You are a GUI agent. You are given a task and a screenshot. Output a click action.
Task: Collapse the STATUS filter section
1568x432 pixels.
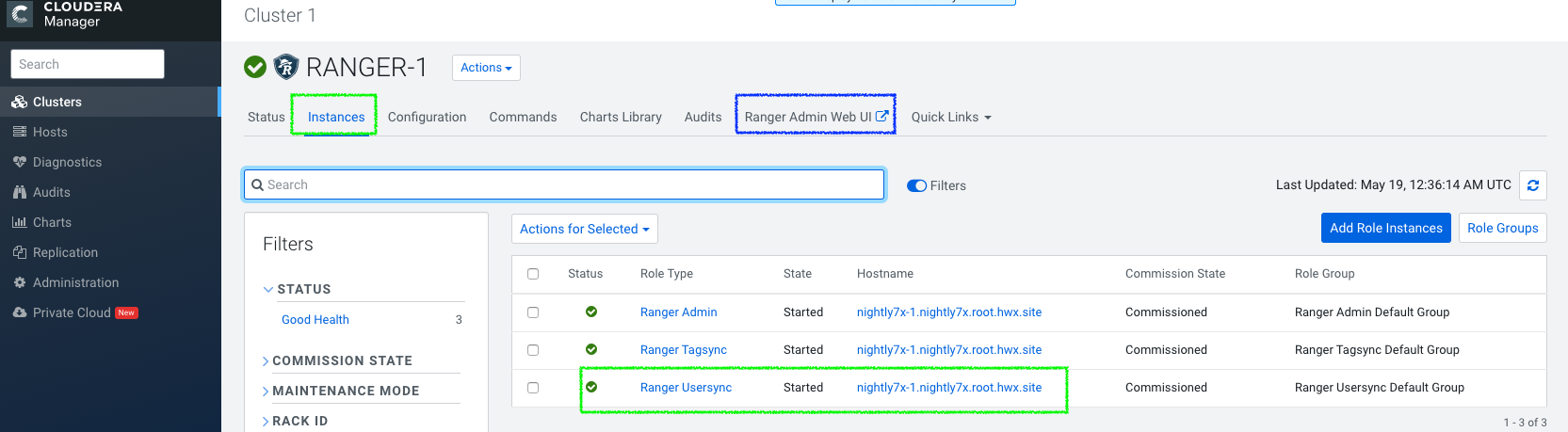click(297, 289)
